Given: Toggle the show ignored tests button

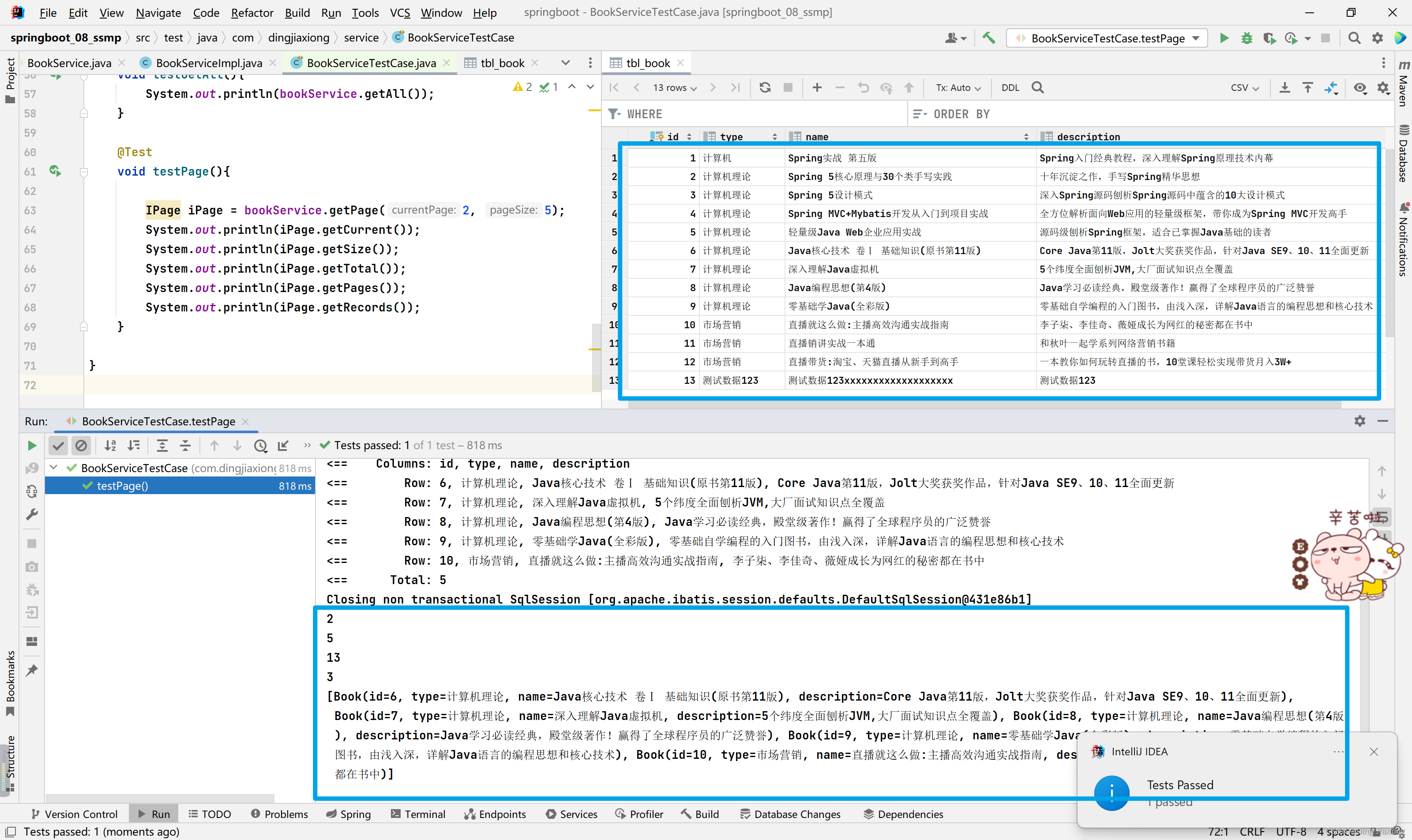Looking at the screenshot, I should coord(81,446).
